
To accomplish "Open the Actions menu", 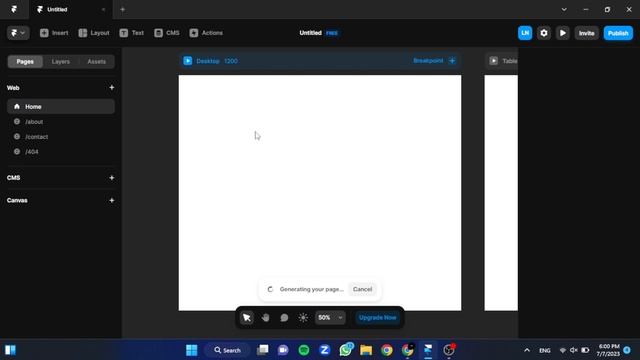I will (x=206, y=33).
